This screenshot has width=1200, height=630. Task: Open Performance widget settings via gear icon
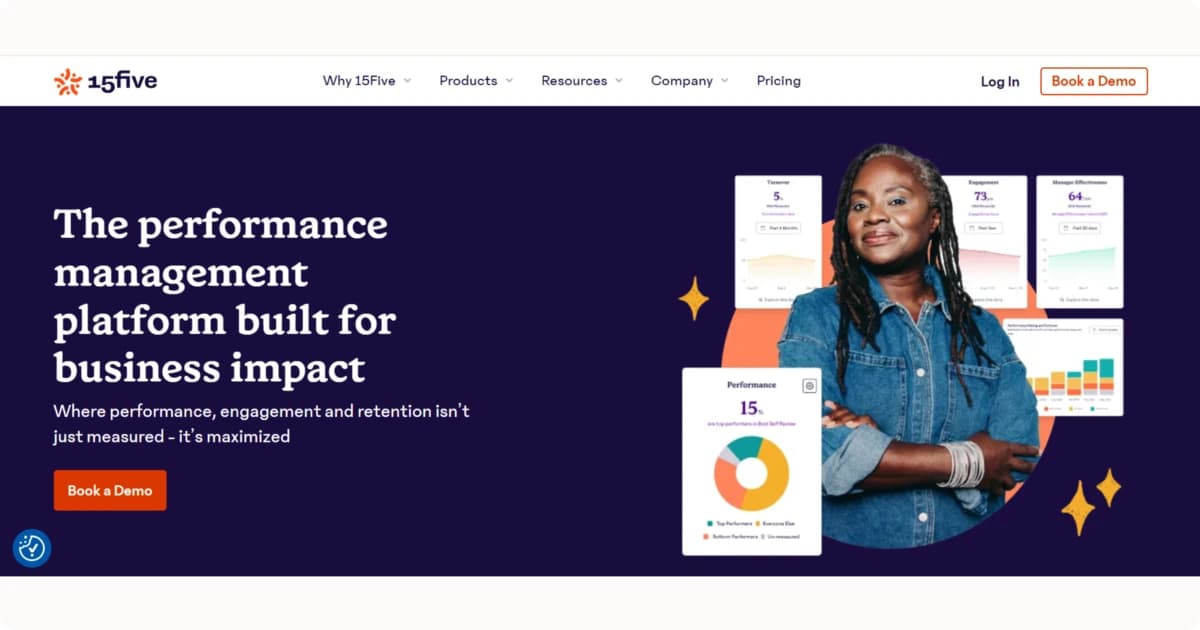point(809,385)
